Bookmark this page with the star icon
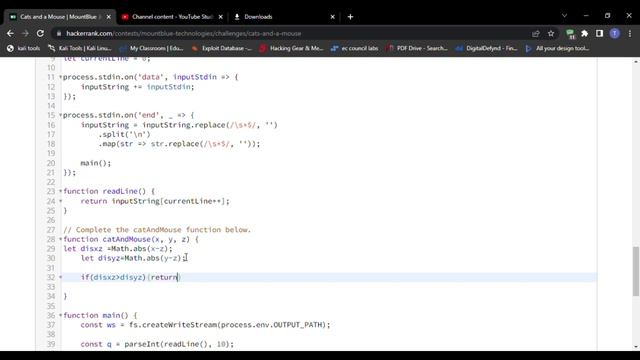Screen dimensions: 640x360 [551, 33]
